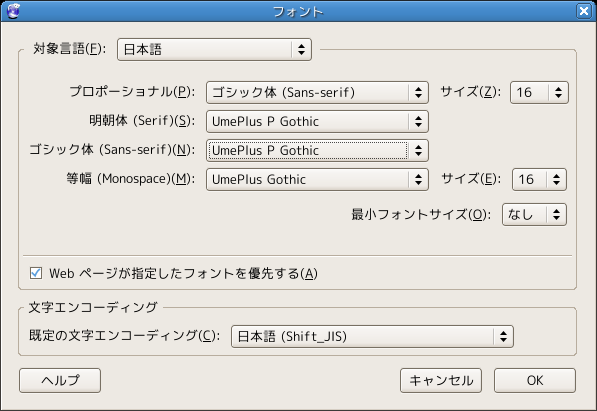This screenshot has height=411, width=597.
Task: Open the サイズ(Z) proportional size dropdown
Action: (x=539, y=92)
